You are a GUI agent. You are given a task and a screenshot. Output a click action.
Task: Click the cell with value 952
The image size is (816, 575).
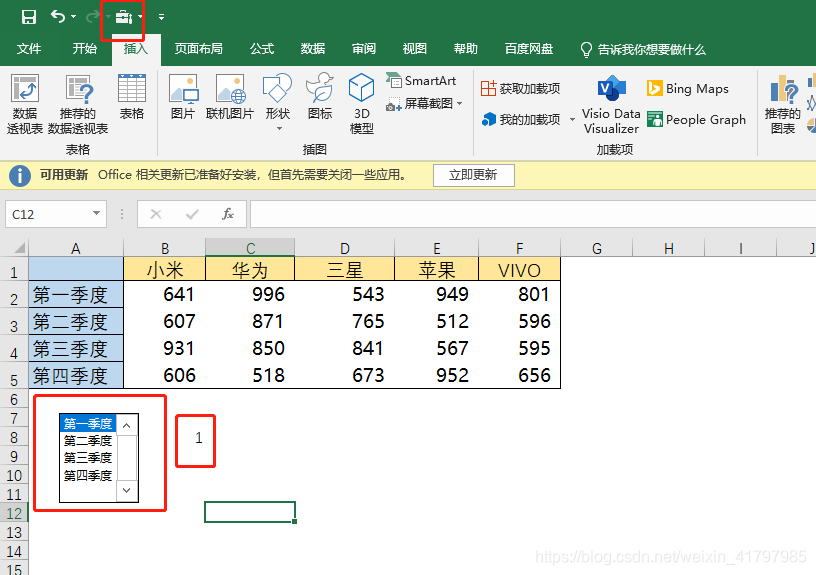click(437, 375)
